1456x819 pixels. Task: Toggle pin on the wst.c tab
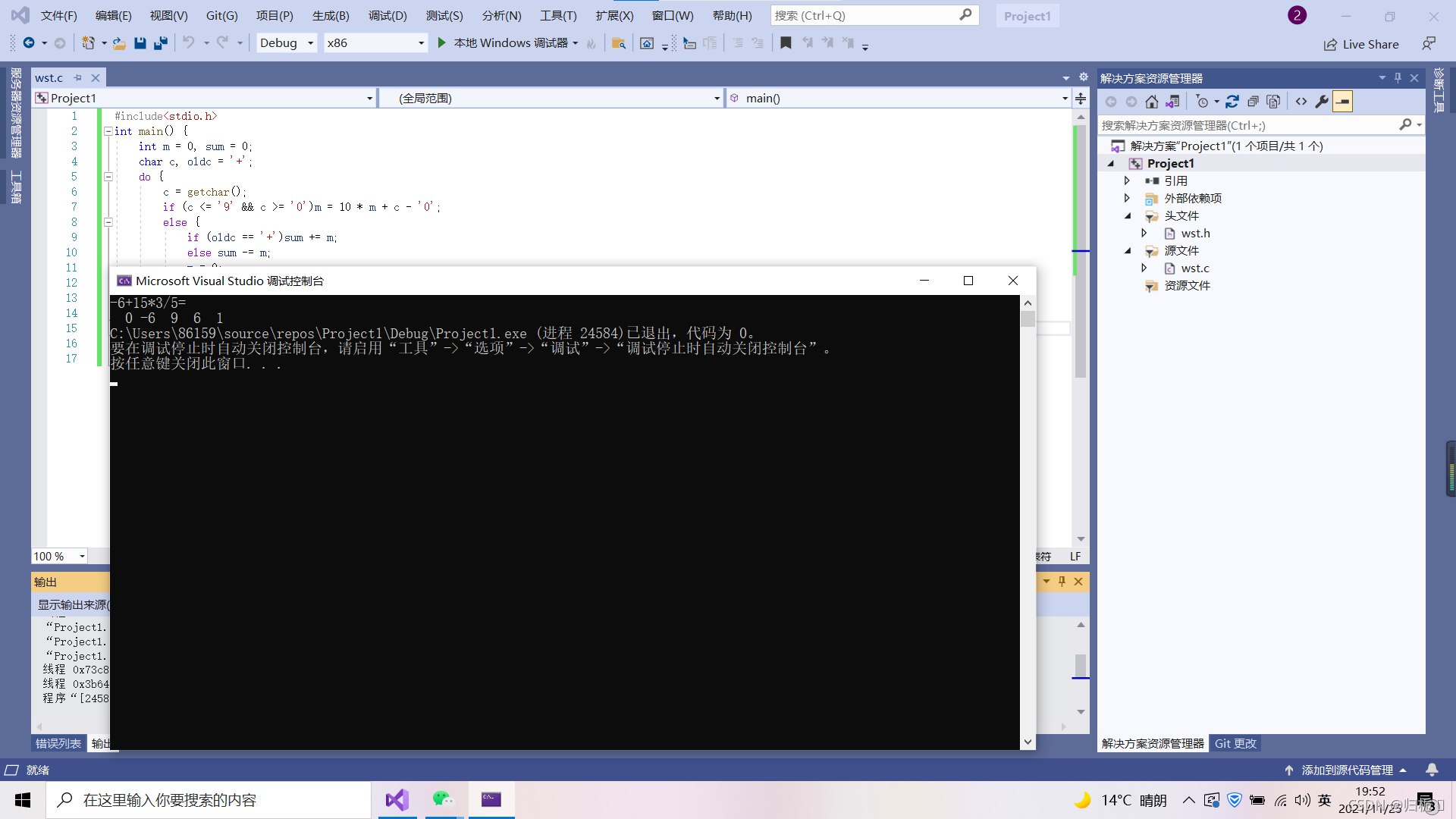point(77,78)
